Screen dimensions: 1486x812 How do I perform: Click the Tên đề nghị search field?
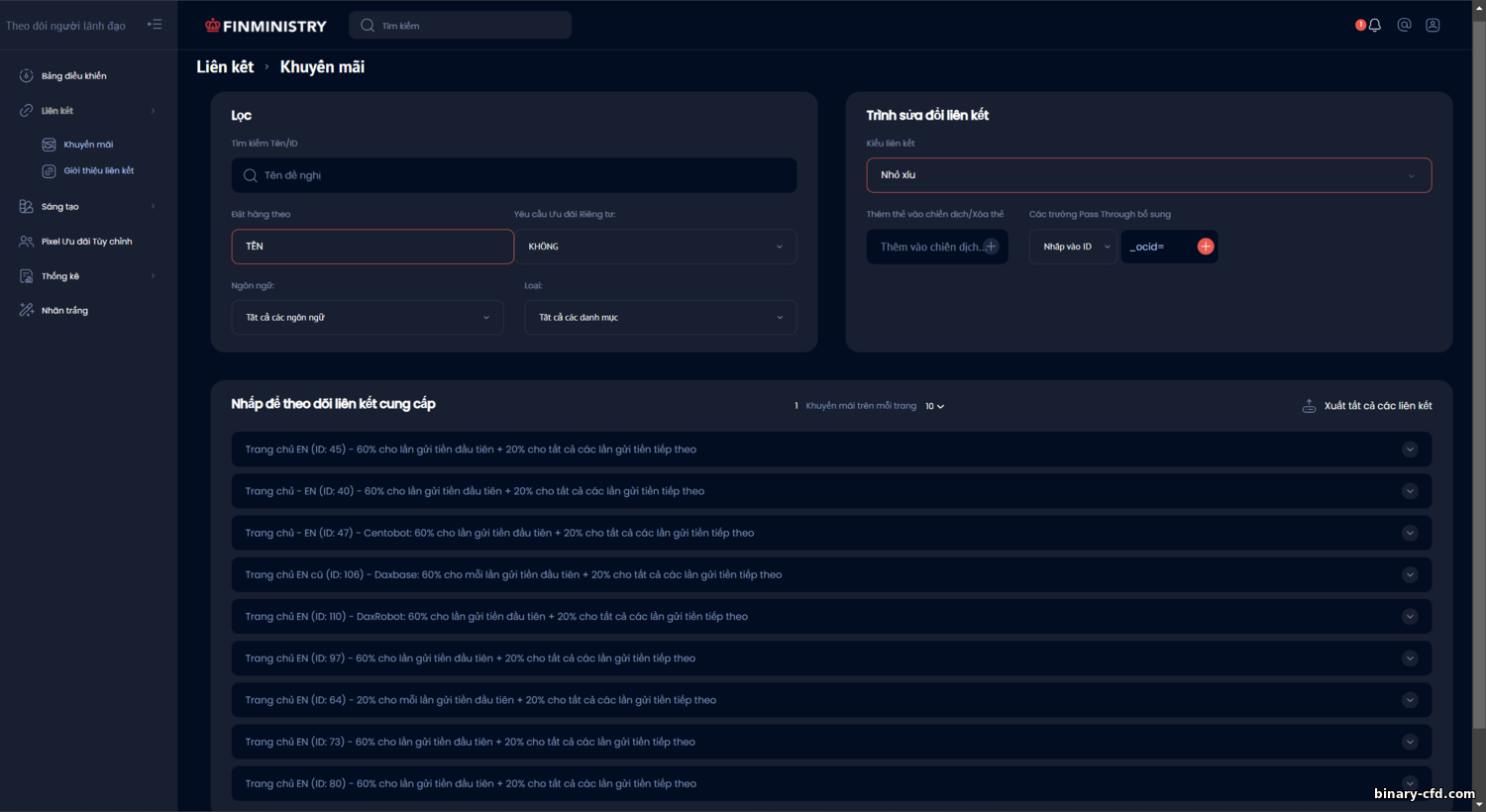pos(514,175)
